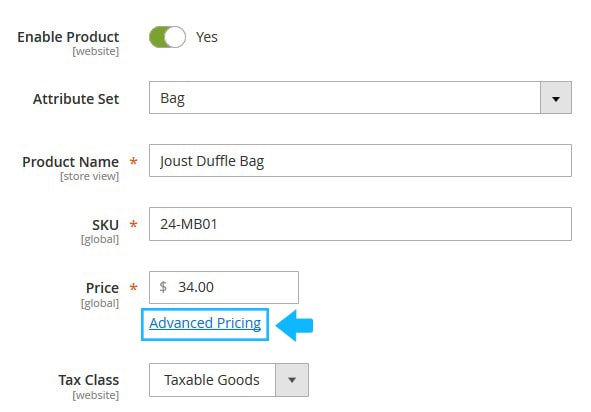Open the Attribute Set dropdown arrow
Viewport: 591px width, 412px height.
coord(556,98)
